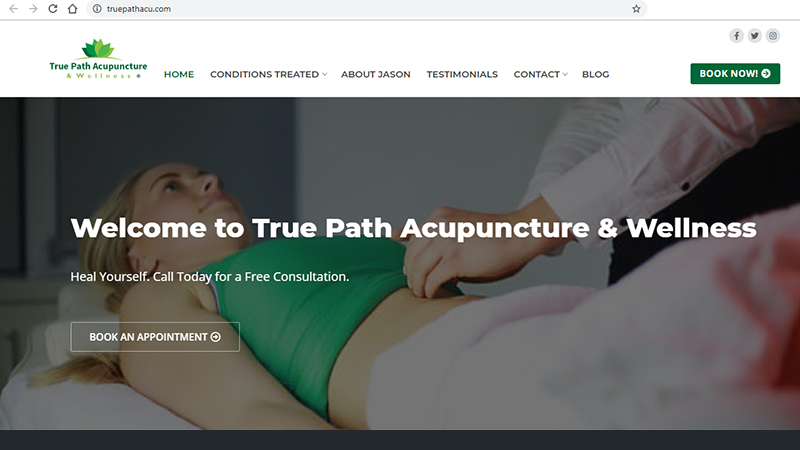Bookmark this page with the star icon

pyautogui.click(x=636, y=9)
